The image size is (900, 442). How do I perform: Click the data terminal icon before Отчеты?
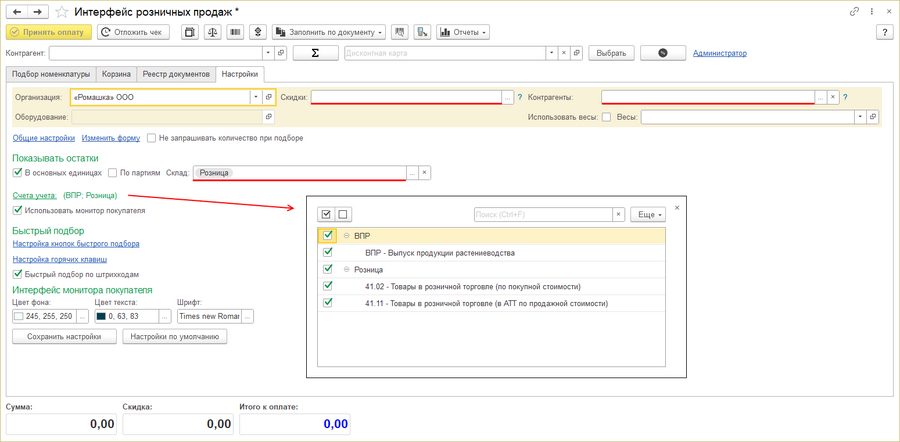pos(423,32)
